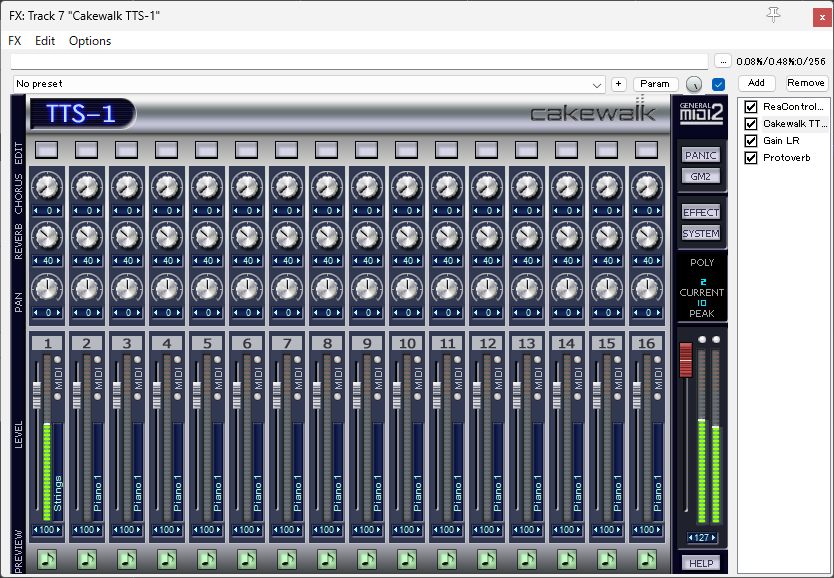Decrease master volume value 127
The width and height of the screenshot is (834, 578).
coord(690,538)
